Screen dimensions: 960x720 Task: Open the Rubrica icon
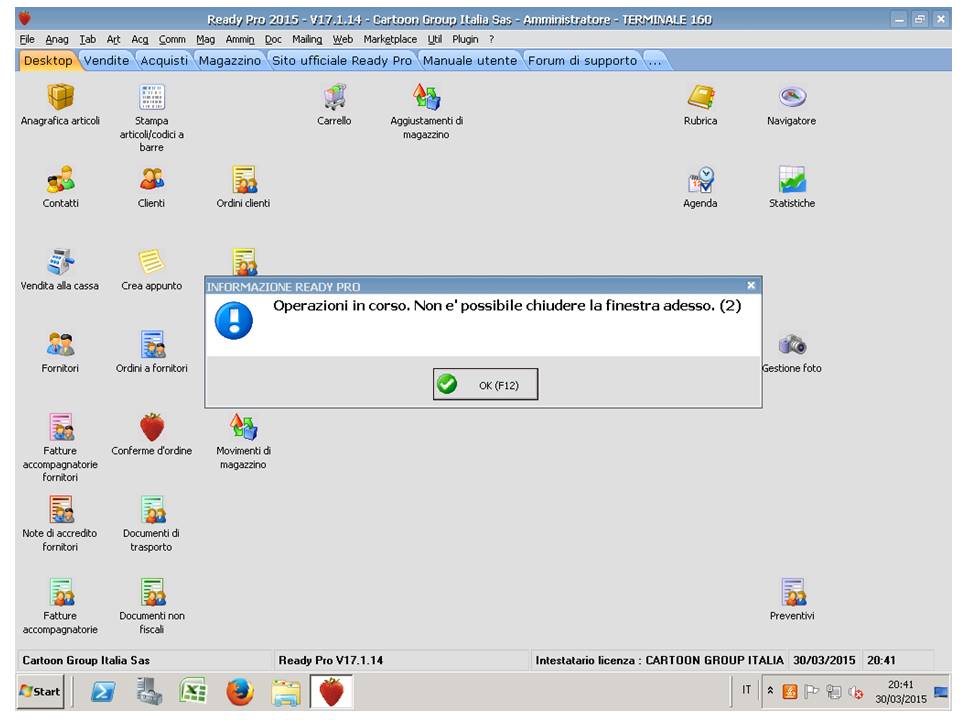700,97
